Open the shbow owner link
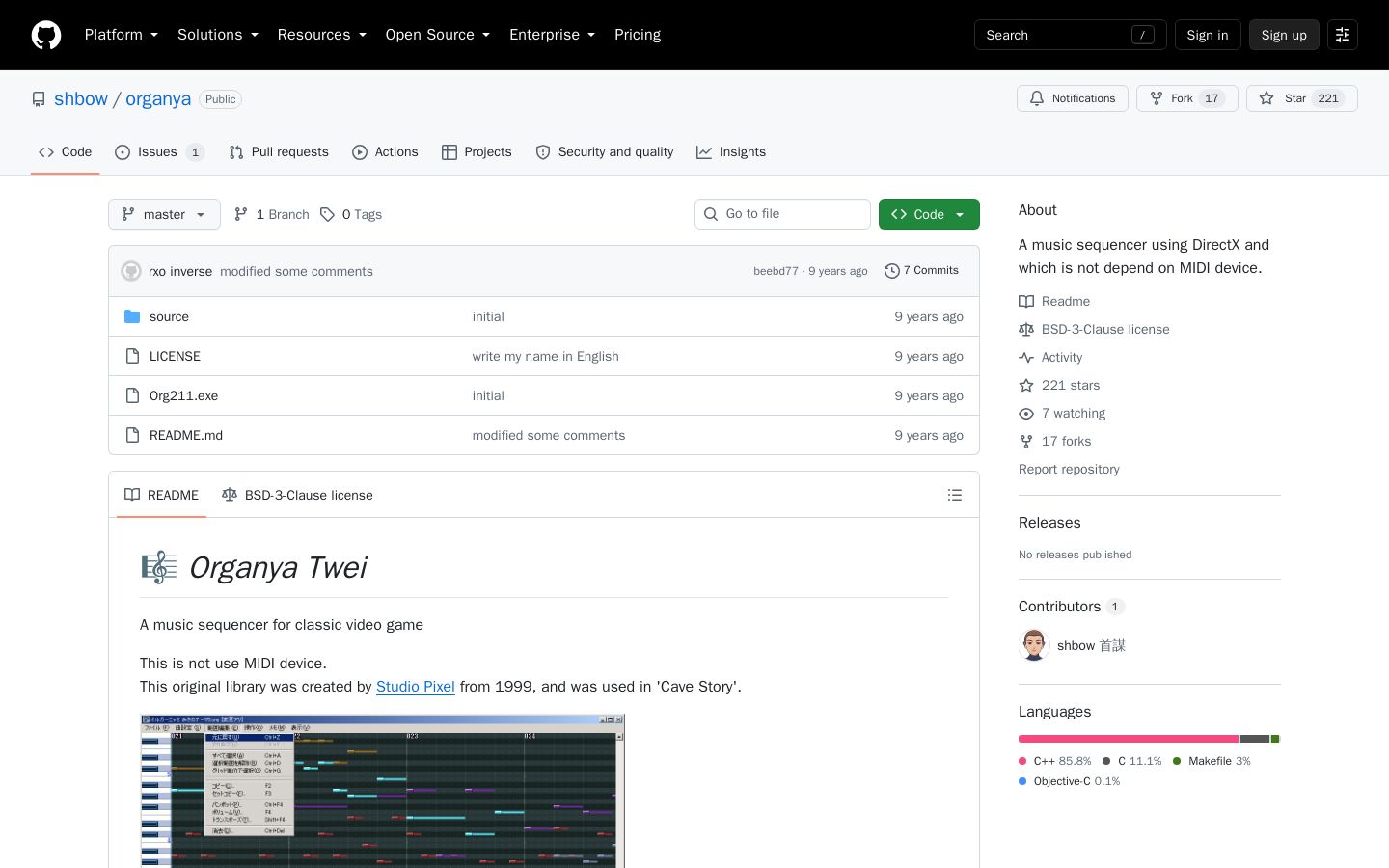The height and width of the screenshot is (868, 1389). [x=81, y=99]
